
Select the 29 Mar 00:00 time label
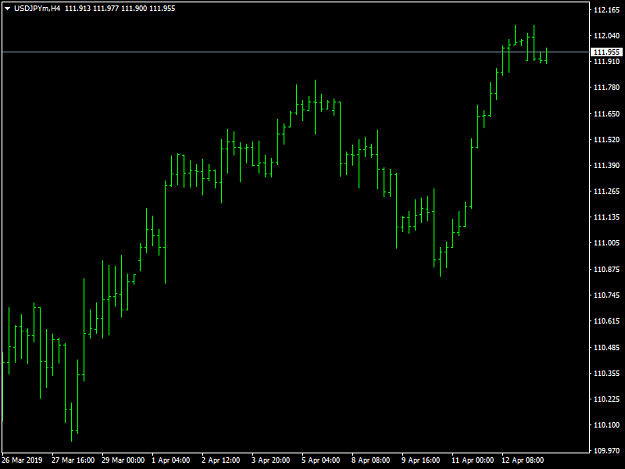click(123, 460)
